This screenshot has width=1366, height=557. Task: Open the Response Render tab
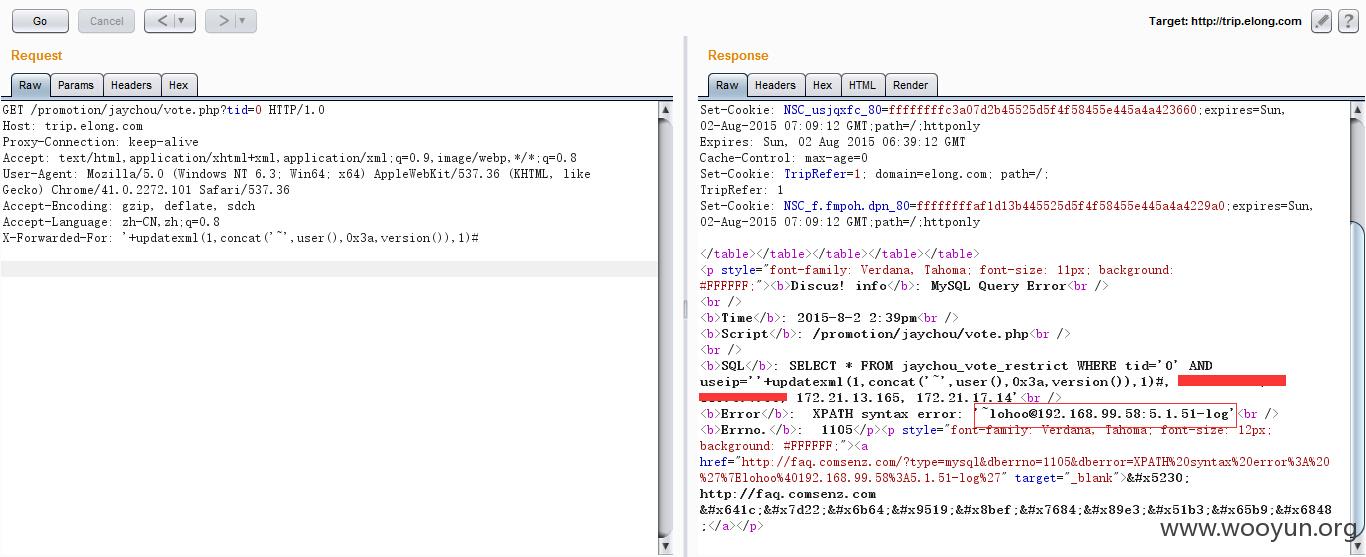[x=910, y=85]
